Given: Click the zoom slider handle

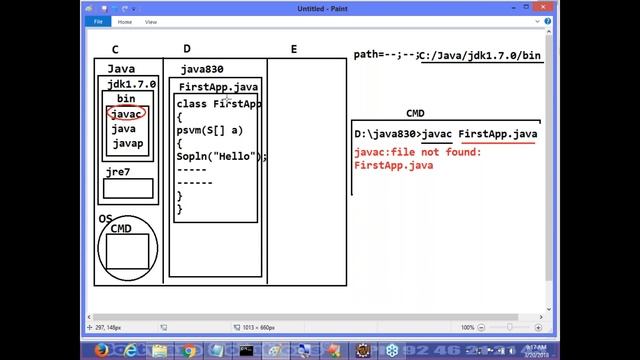Looking at the screenshot, I should (x=509, y=327).
